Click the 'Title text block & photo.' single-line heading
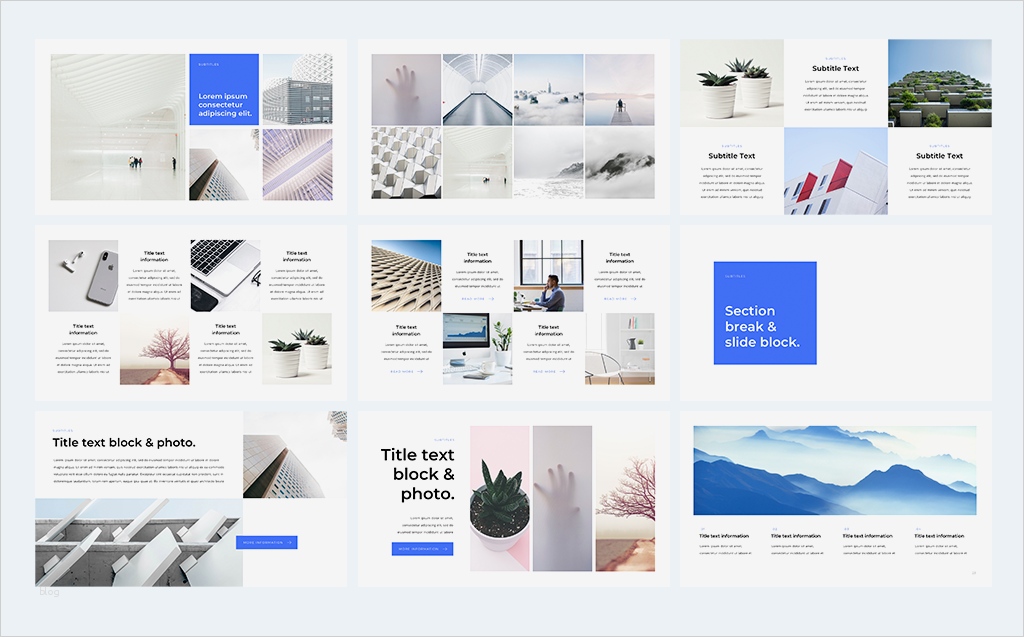Viewport: 1024px width, 637px height. (x=124, y=442)
